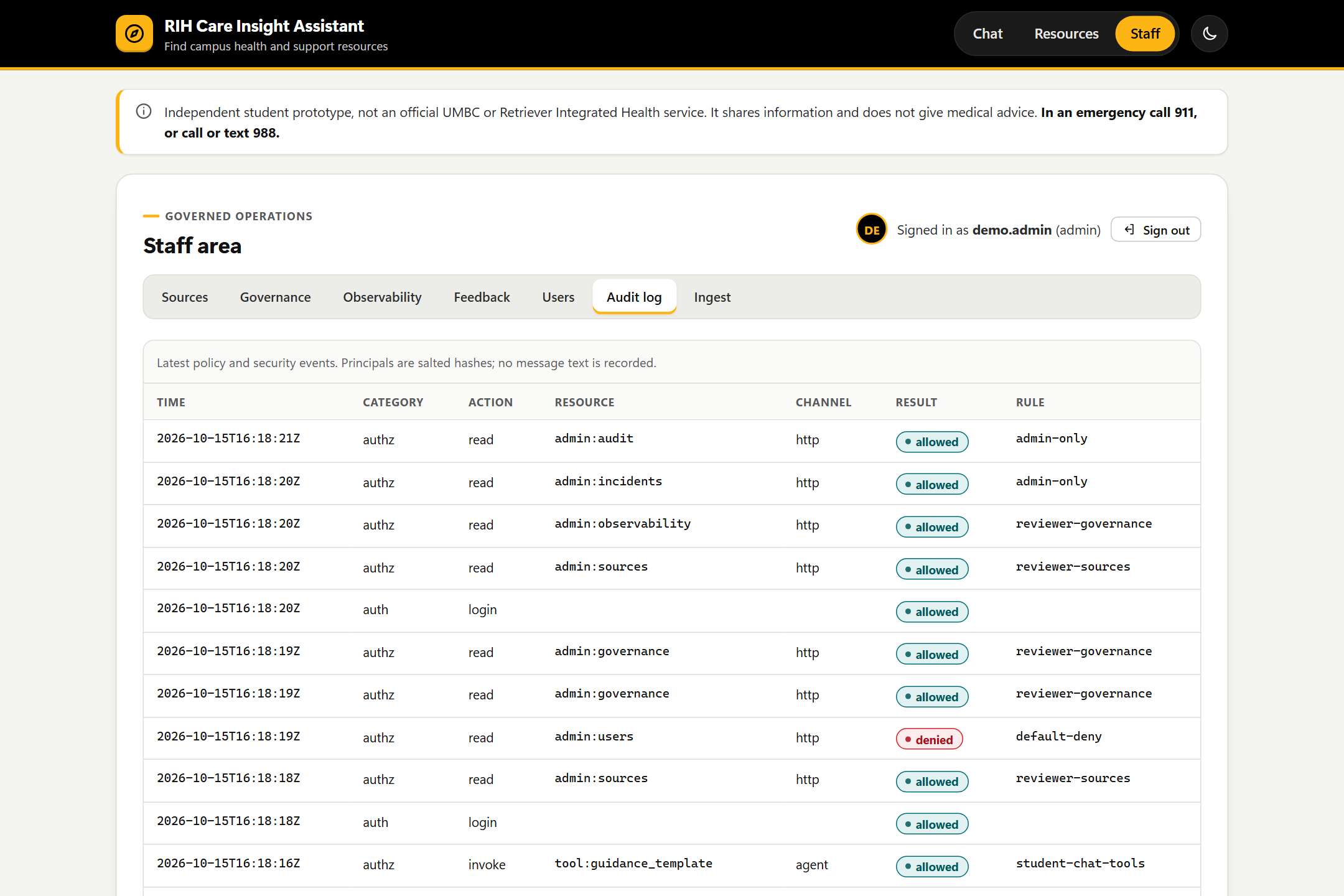This screenshot has height=896, width=1344.
Task: Open the Resources page
Action: (x=1066, y=34)
